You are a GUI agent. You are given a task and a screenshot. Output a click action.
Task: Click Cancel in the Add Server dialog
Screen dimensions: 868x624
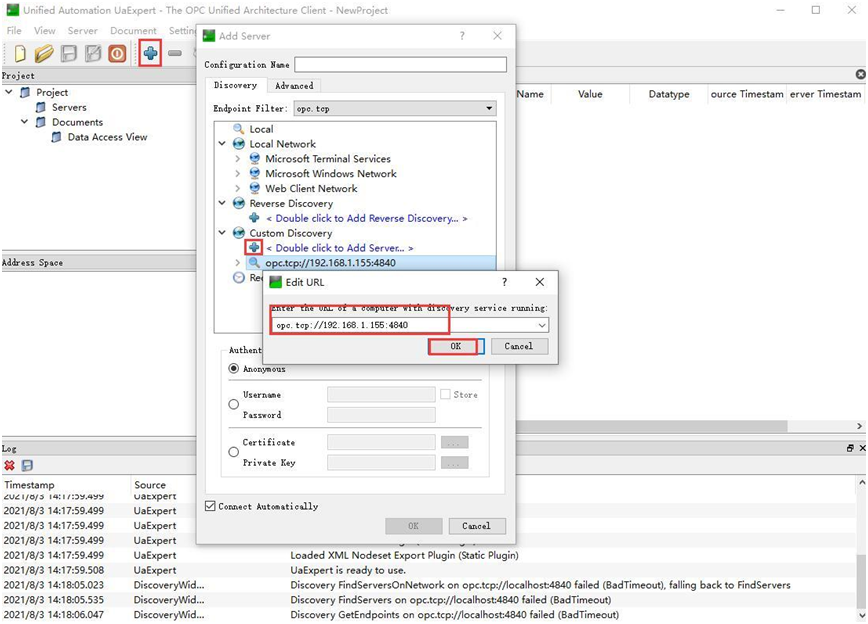click(x=476, y=526)
